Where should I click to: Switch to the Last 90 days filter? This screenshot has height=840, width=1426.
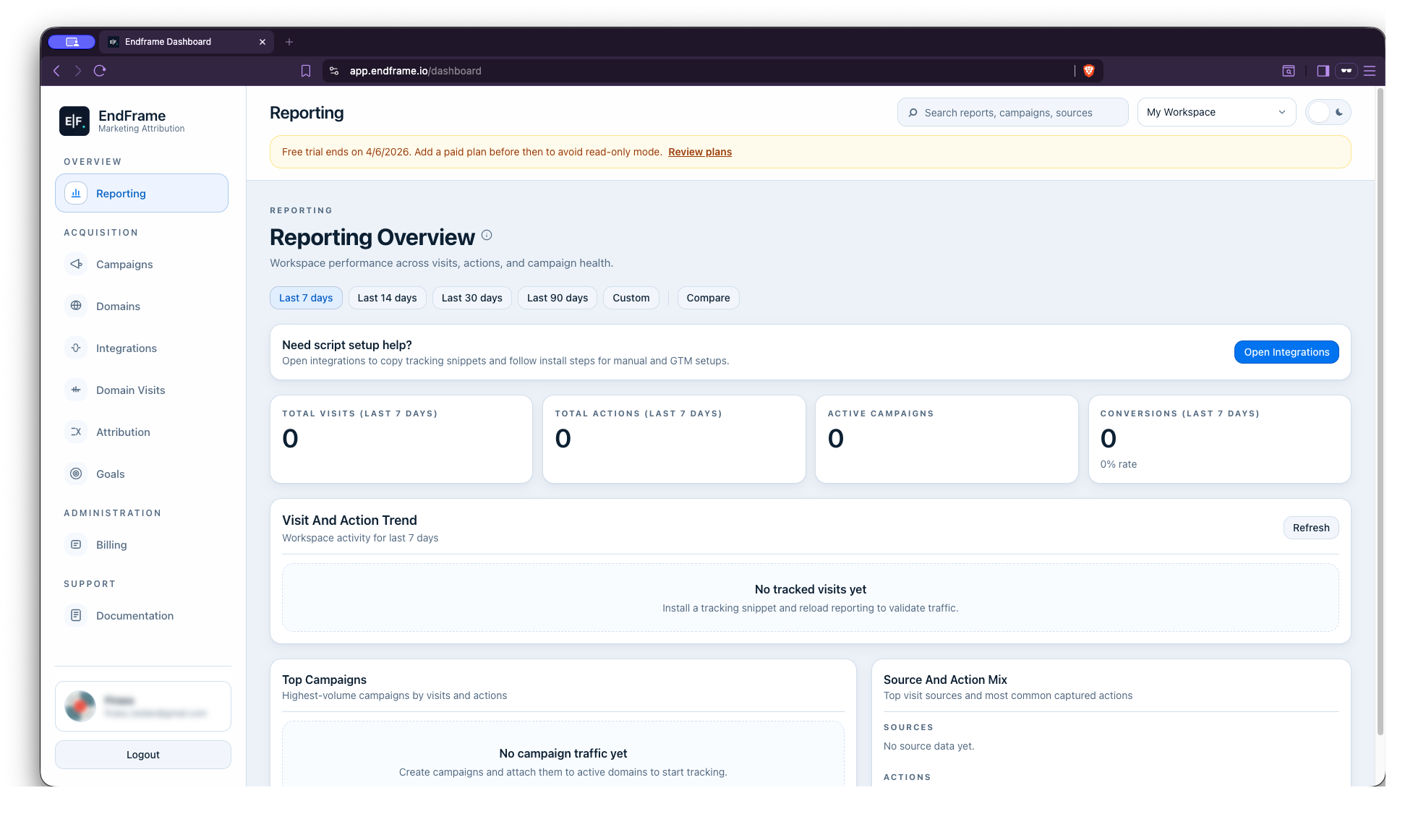coord(557,298)
